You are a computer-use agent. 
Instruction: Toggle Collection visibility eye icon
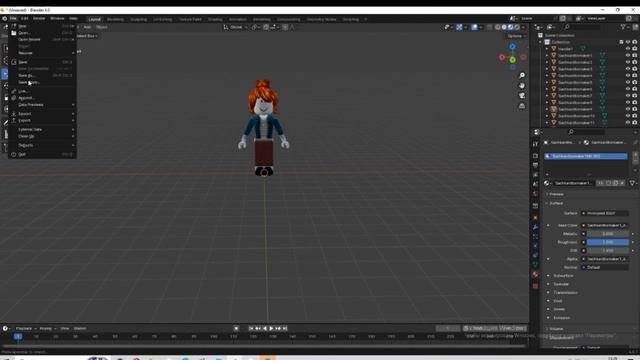[628, 42]
